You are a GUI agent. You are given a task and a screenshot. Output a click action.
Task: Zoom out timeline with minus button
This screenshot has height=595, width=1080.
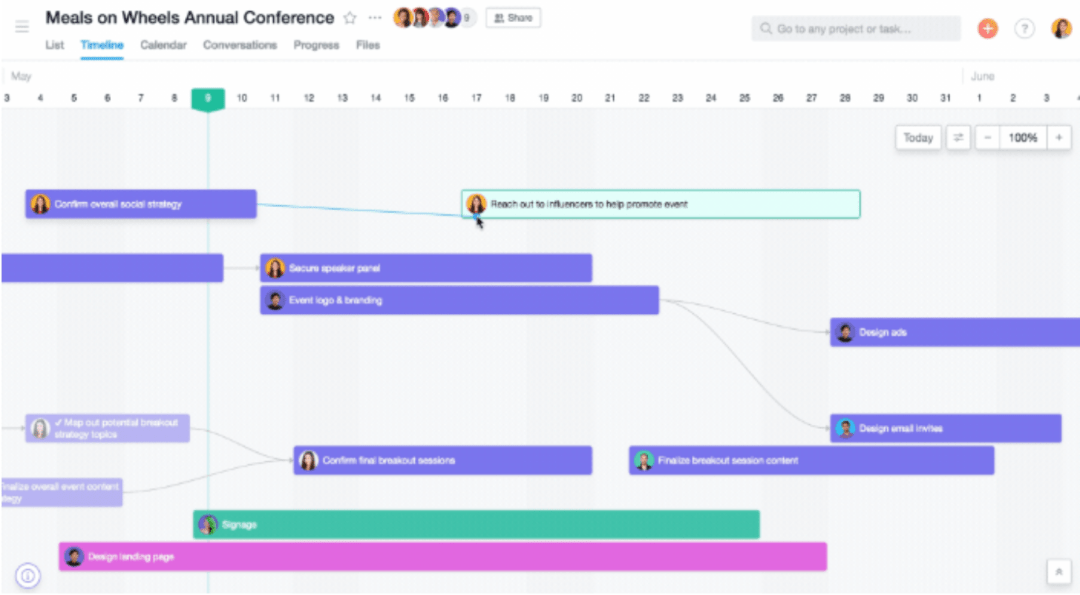coord(987,138)
